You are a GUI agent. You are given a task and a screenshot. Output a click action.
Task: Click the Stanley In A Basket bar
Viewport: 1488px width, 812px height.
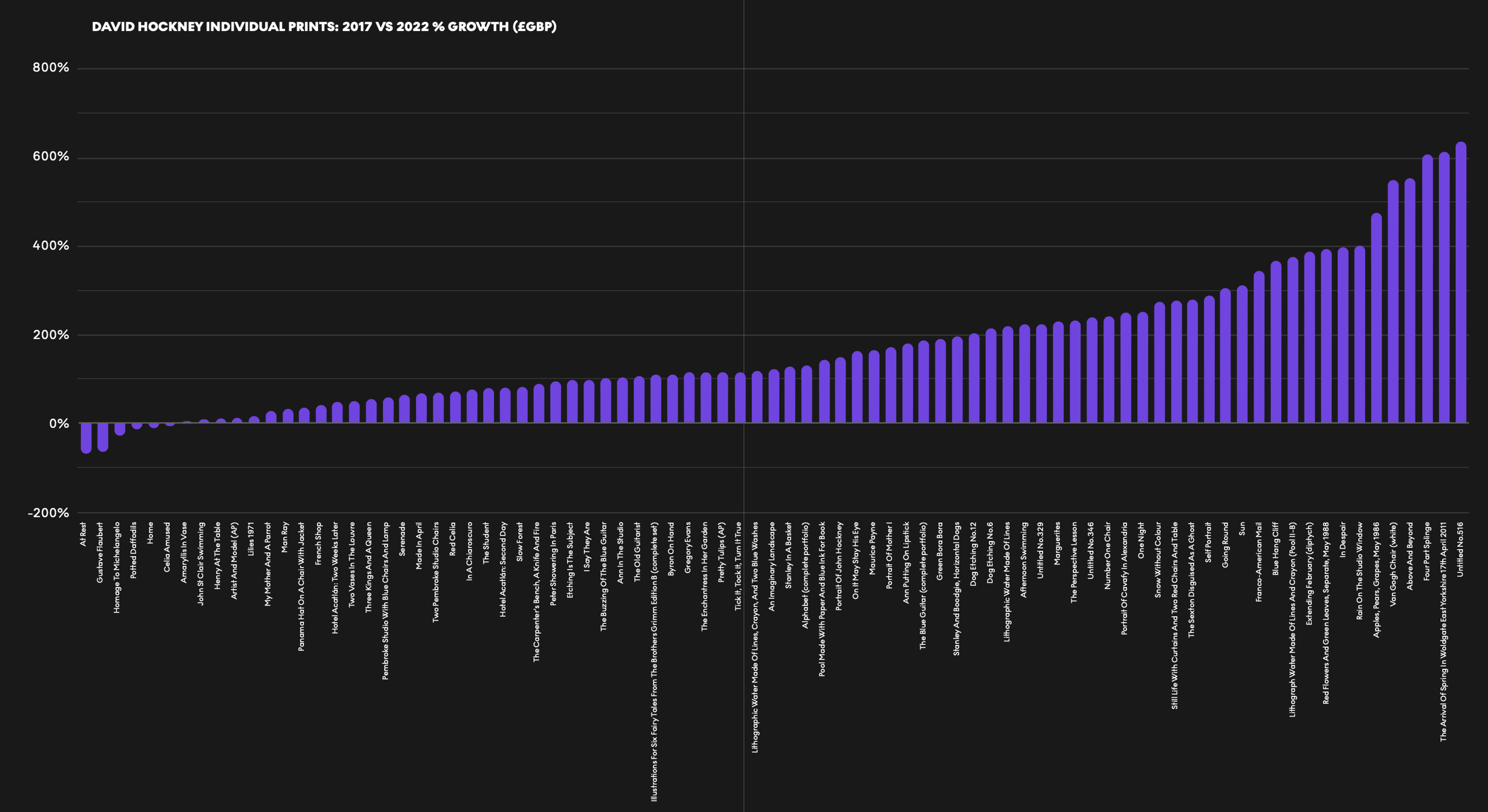[x=790, y=395]
